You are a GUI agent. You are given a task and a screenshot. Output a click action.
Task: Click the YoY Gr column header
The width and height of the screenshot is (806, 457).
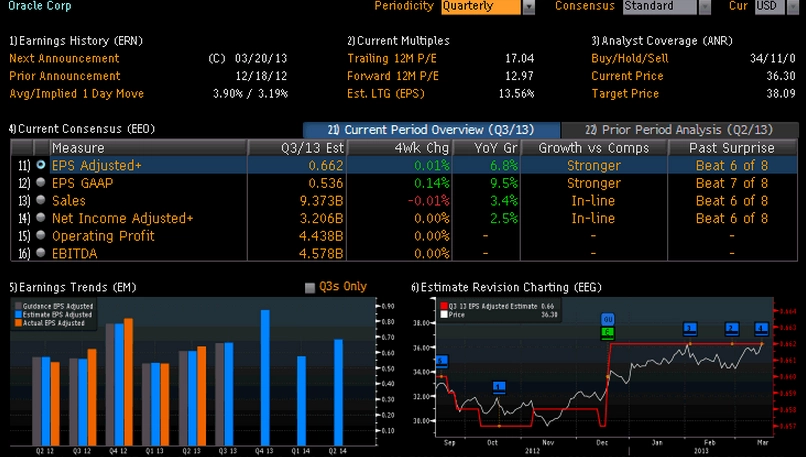point(486,148)
